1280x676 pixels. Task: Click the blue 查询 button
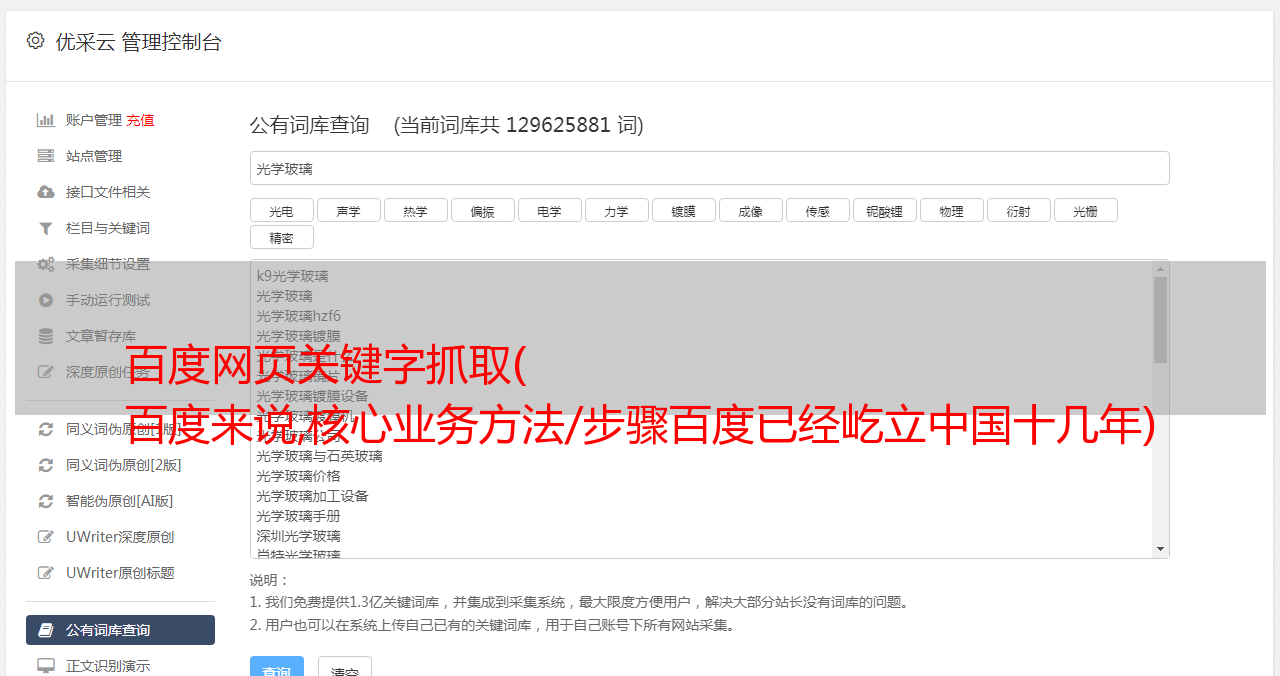click(x=277, y=668)
